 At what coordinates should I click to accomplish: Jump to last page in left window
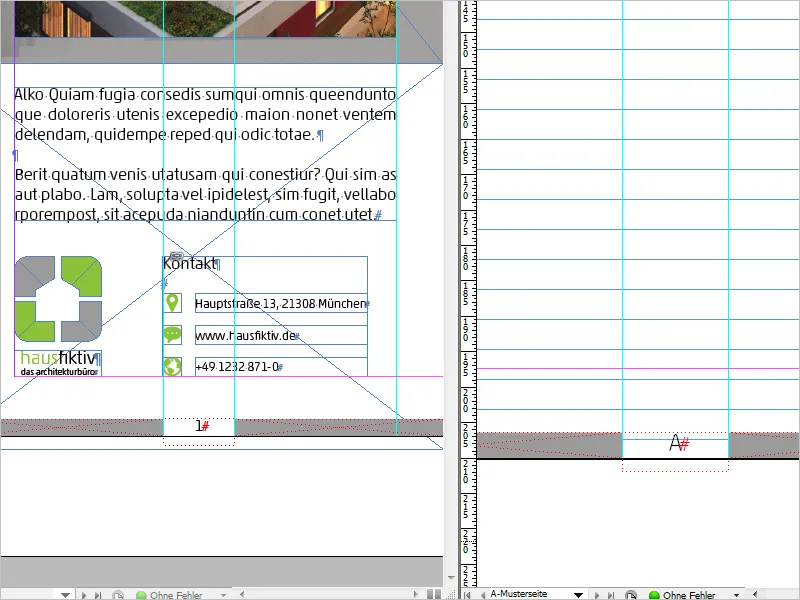pyautogui.click(x=98, y=595)
